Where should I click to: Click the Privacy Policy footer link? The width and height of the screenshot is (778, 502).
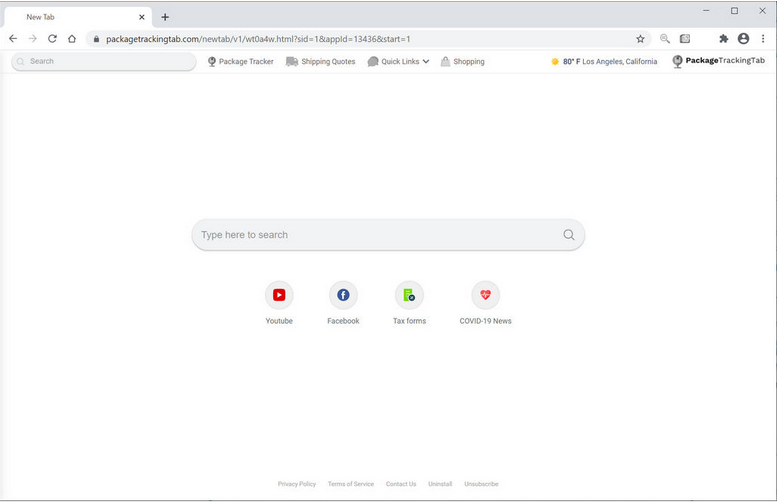(296, 484)
